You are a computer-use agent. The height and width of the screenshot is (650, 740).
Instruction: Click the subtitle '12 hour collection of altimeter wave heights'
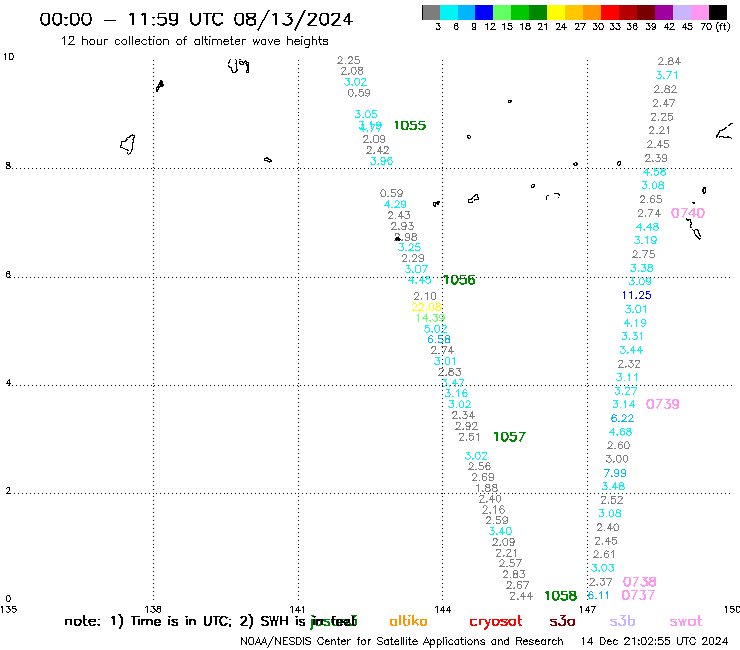(194, 41)
